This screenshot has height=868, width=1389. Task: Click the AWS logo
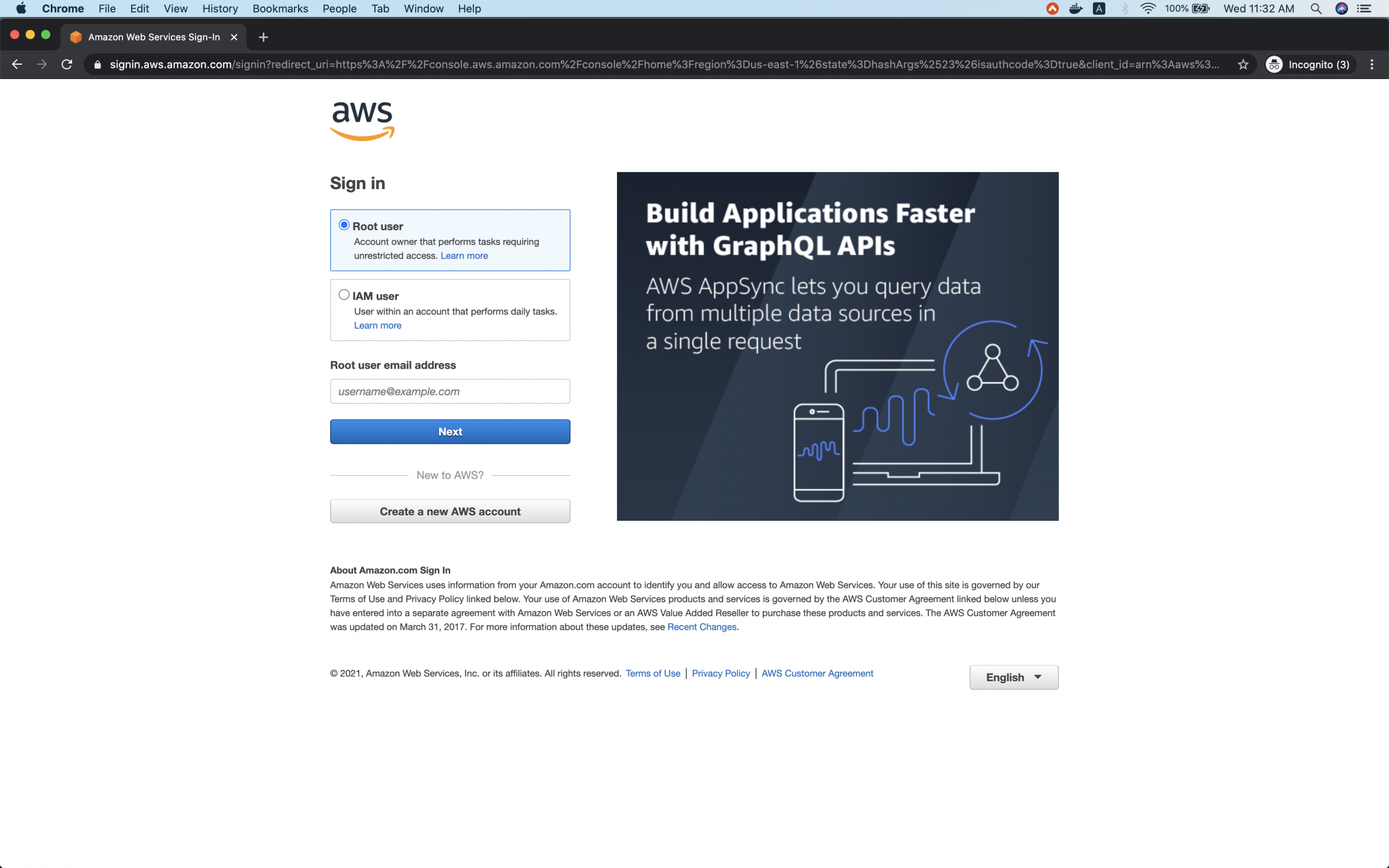tap(362, 120)
